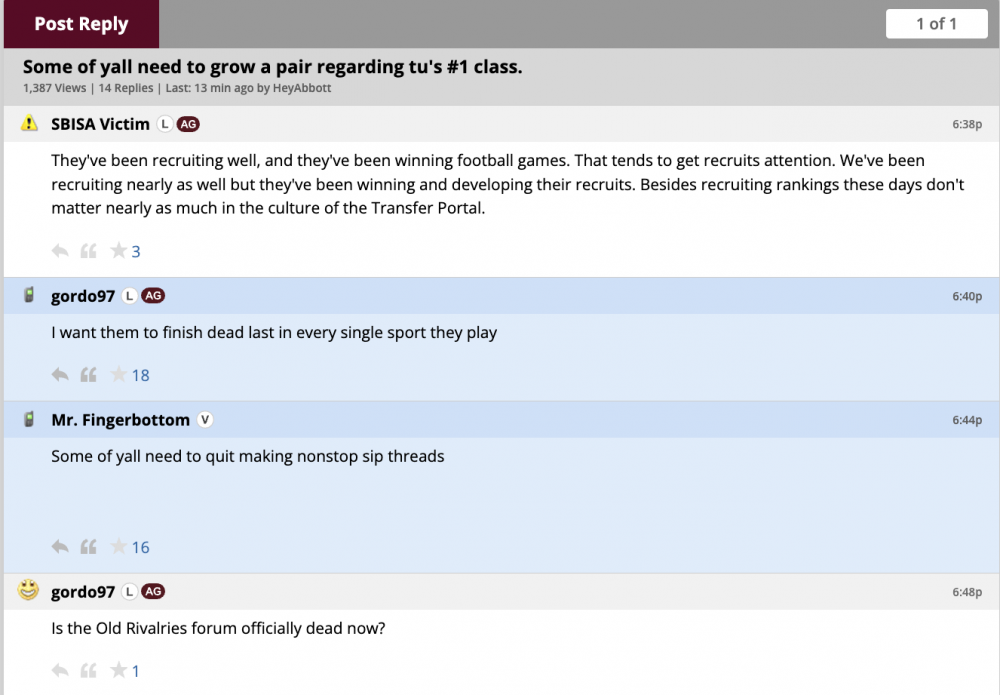This screenshot has width=1000, height=695.
Task: Open SBISA Victim's user profile
Action: click(100, 124)
